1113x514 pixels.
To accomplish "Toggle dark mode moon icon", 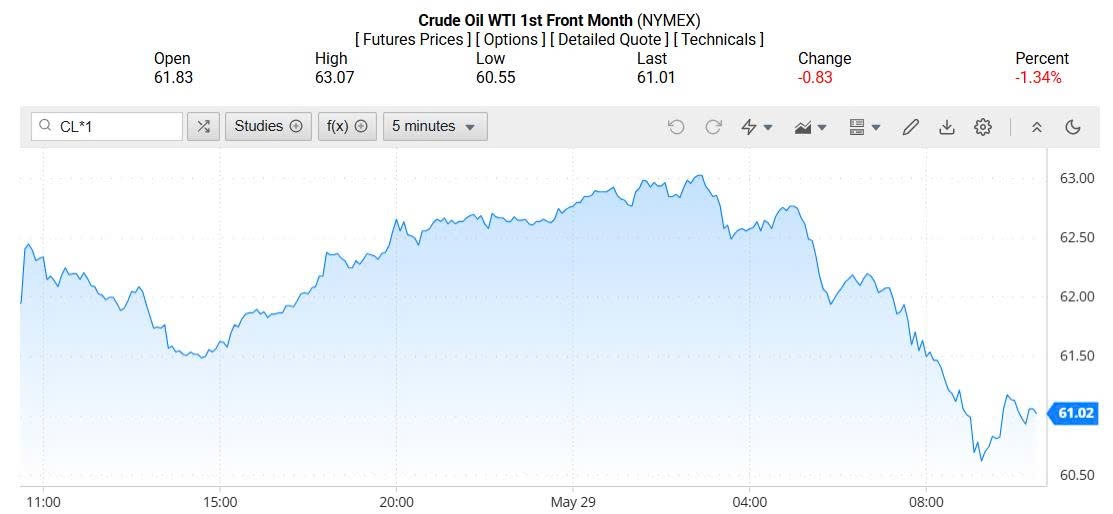I will 1073,127.
